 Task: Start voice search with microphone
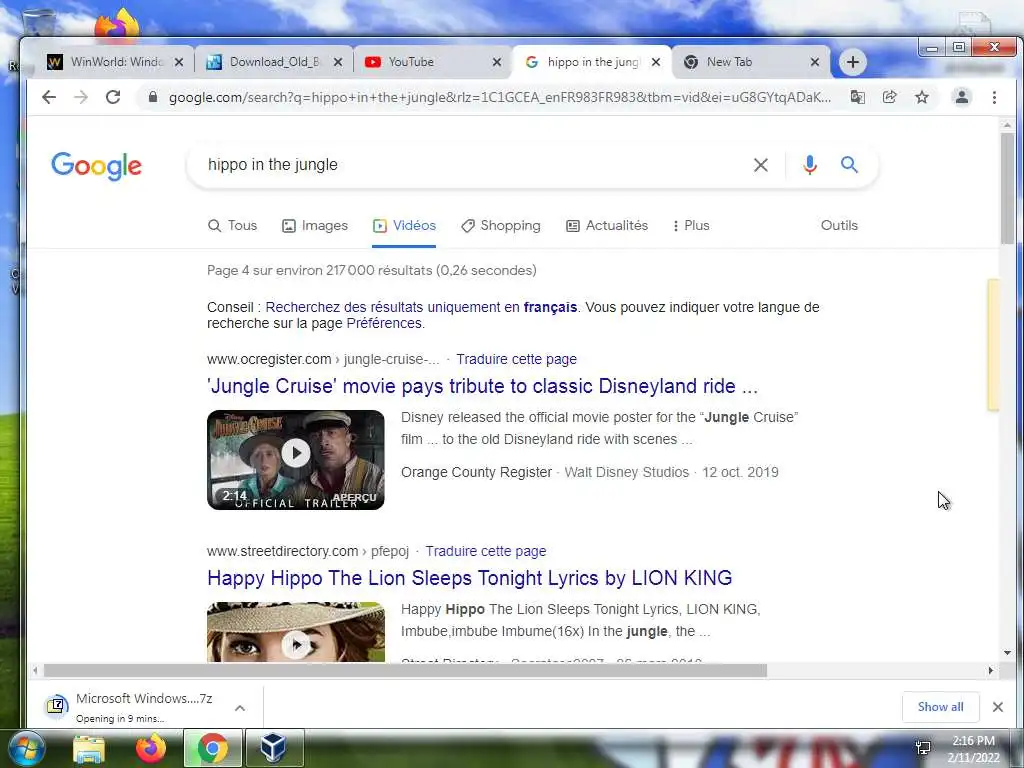(x=810, y=165)
